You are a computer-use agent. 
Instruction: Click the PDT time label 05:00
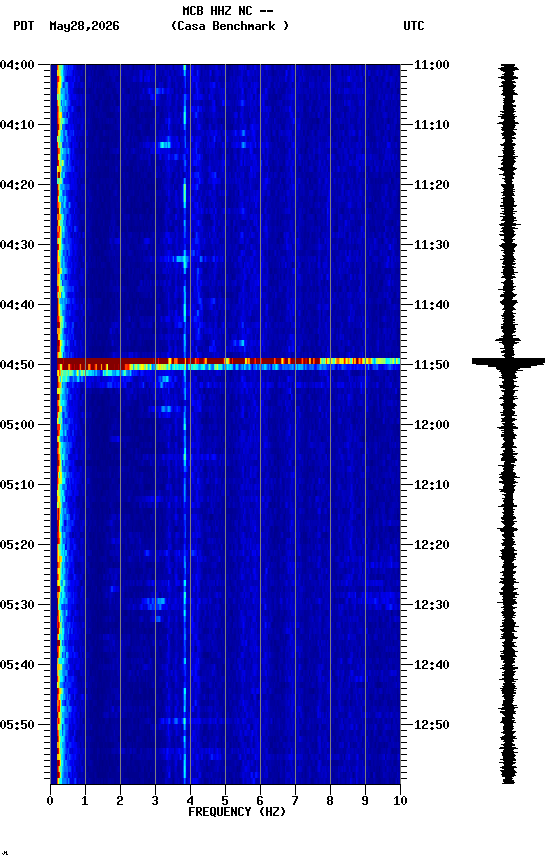pyautogui.click(x=17, y=425)
